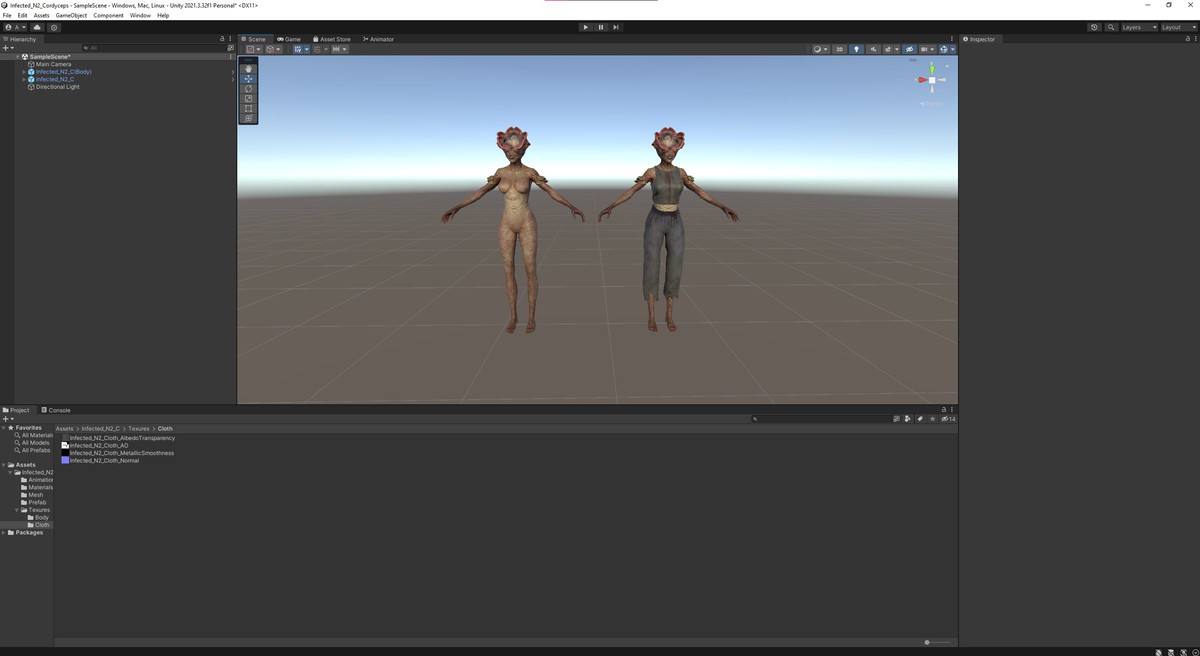Open version control settings gear
Image resolution: width=1200 pixels, height=656 pixels.
54,27
